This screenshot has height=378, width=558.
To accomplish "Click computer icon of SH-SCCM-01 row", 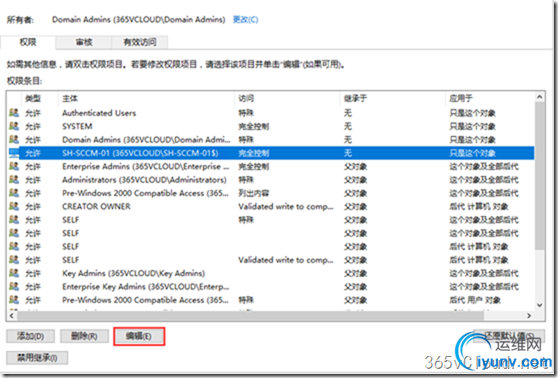I will pyautogui.click(x=14, y=153).
